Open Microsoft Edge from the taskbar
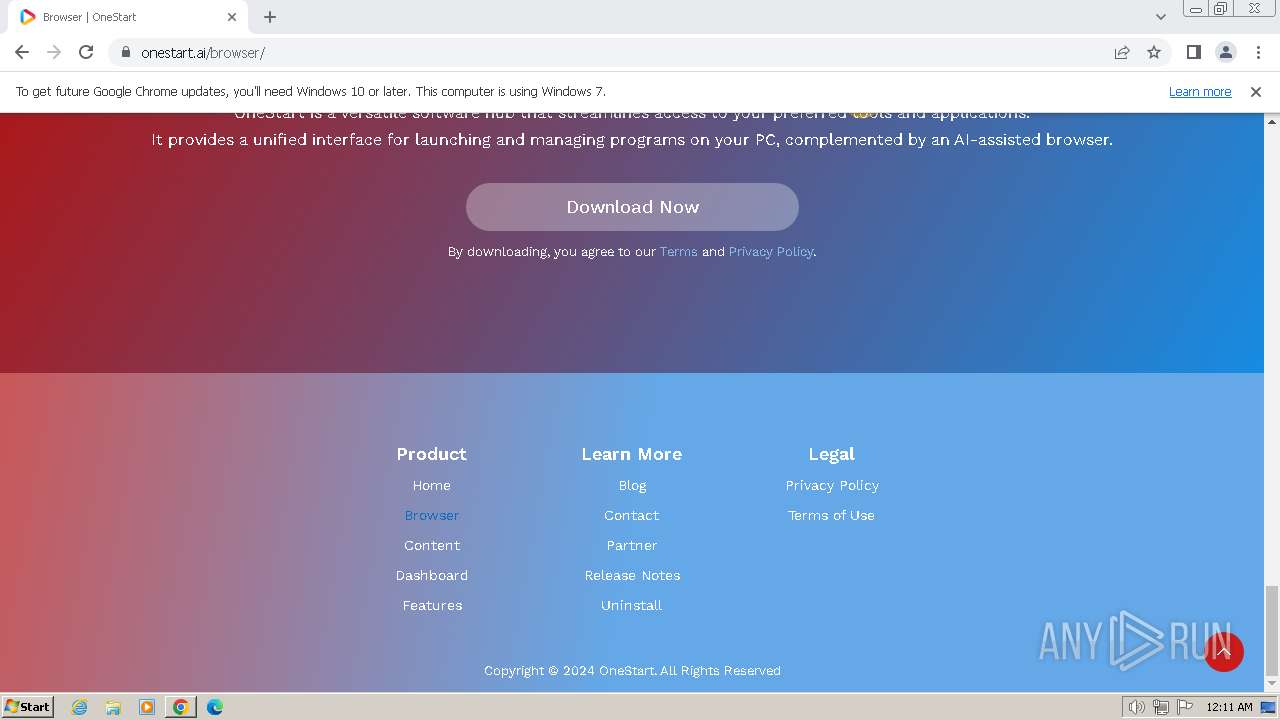 coord(215,707)
